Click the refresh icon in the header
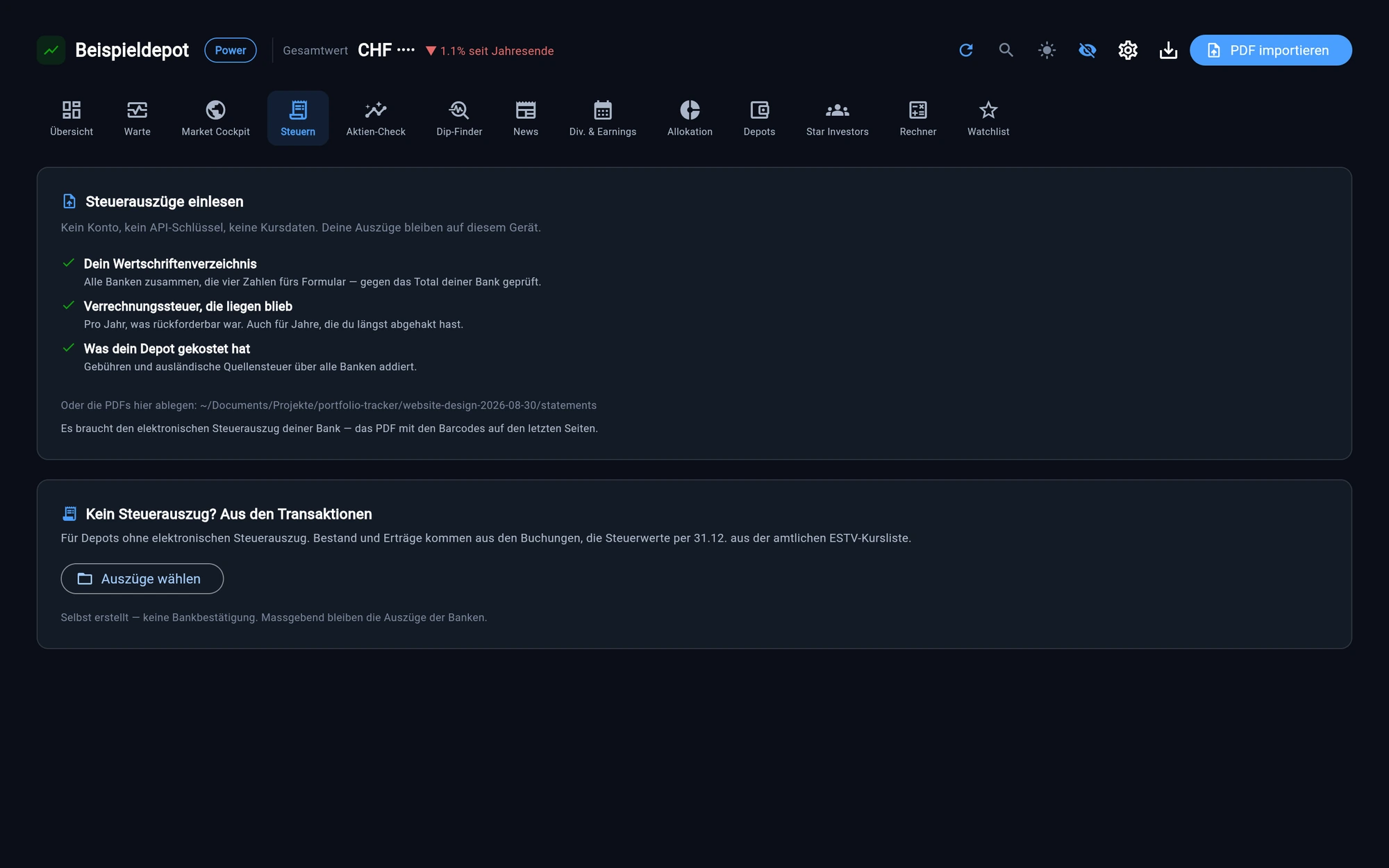The image size is (1389, 868). point(965,50)
